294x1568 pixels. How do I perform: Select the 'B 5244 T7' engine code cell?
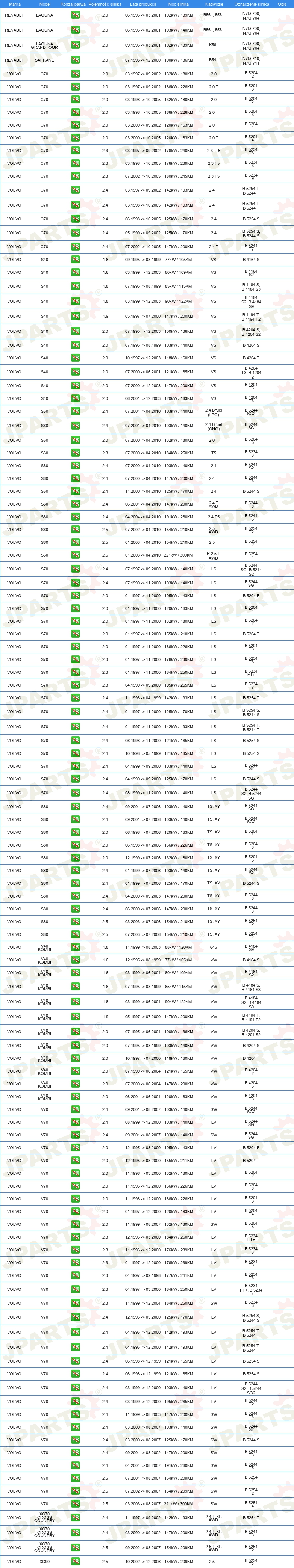(x=251, y=246)
